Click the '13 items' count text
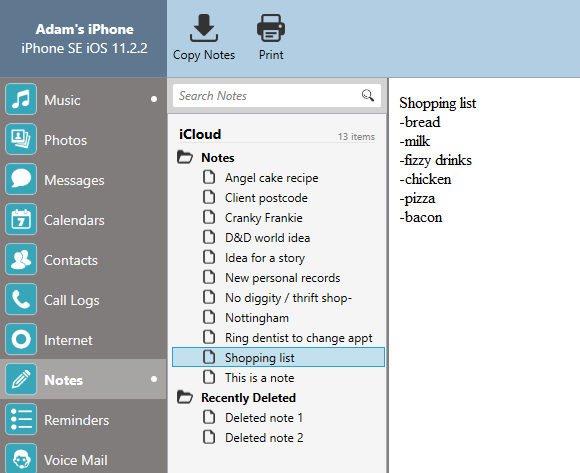 (356, 137)
